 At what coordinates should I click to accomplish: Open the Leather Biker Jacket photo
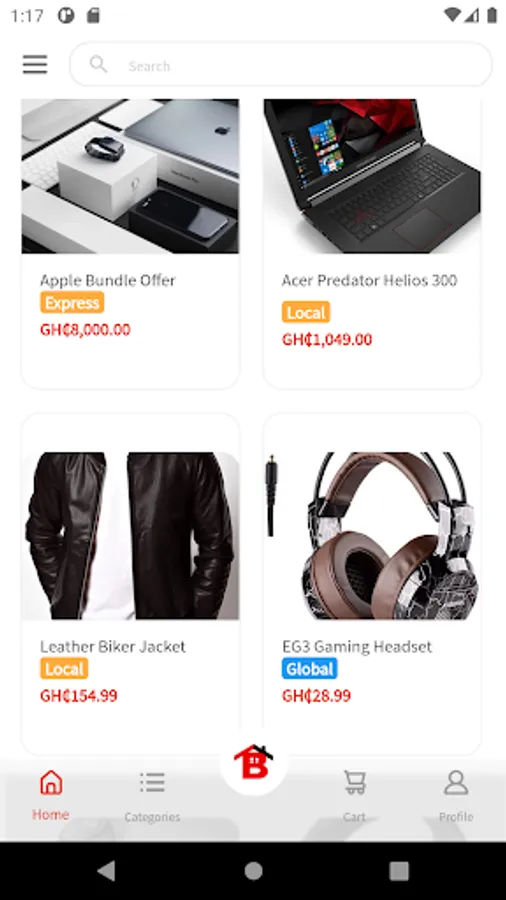point(130,536)
